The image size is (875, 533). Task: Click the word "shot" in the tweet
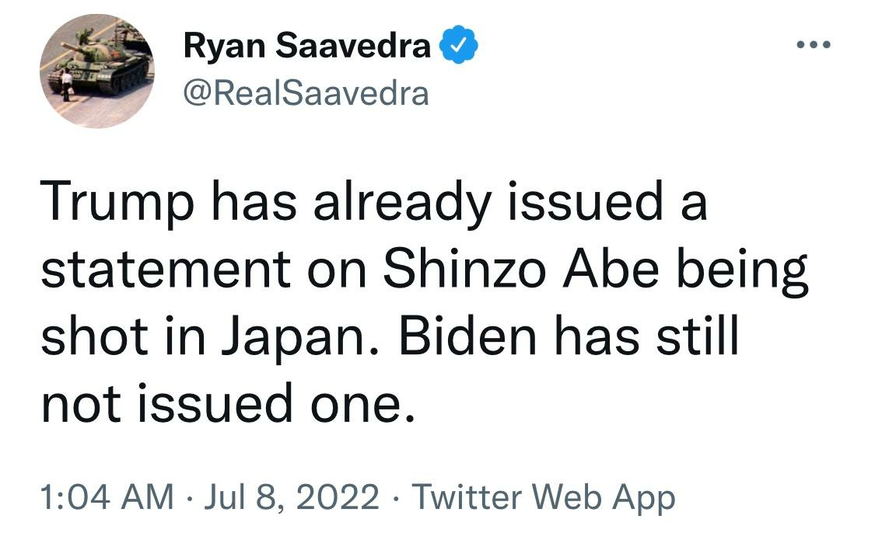coord(82,337)
